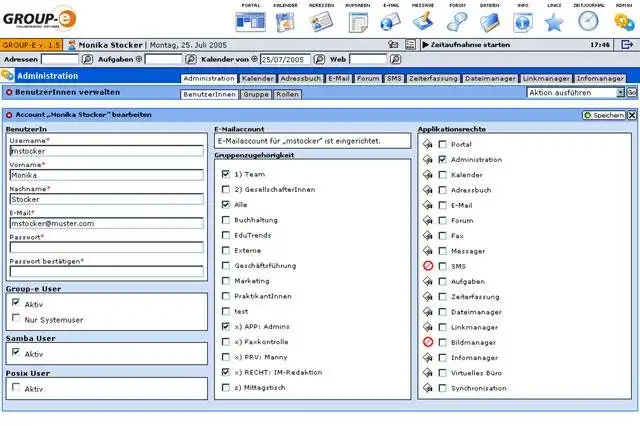The height and width of the screenshot is (426, 640).
Task: Switch to the E-Mail admin tab
Action: click(339, 78)
